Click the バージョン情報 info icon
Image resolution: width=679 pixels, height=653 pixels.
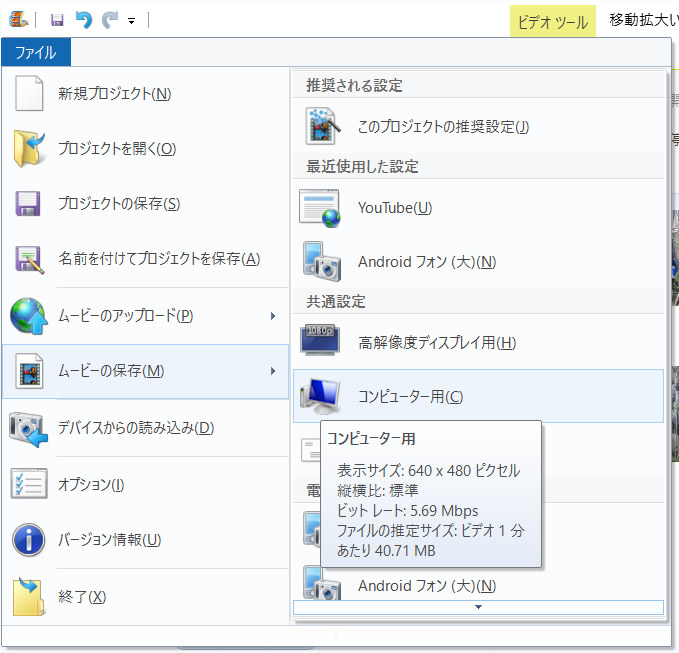[29, 540]
